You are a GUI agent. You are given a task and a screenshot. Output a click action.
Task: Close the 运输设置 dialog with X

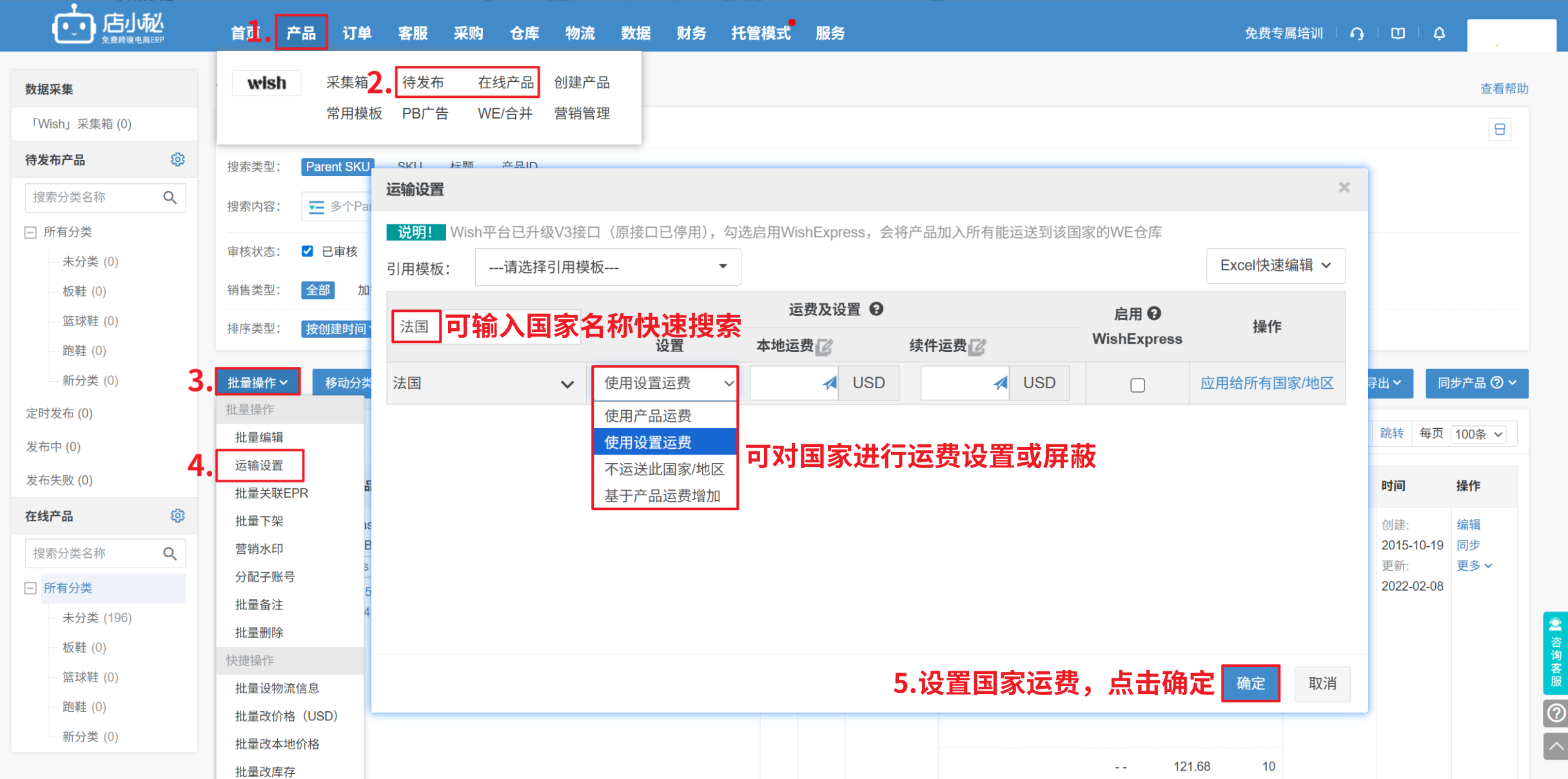1344,188
